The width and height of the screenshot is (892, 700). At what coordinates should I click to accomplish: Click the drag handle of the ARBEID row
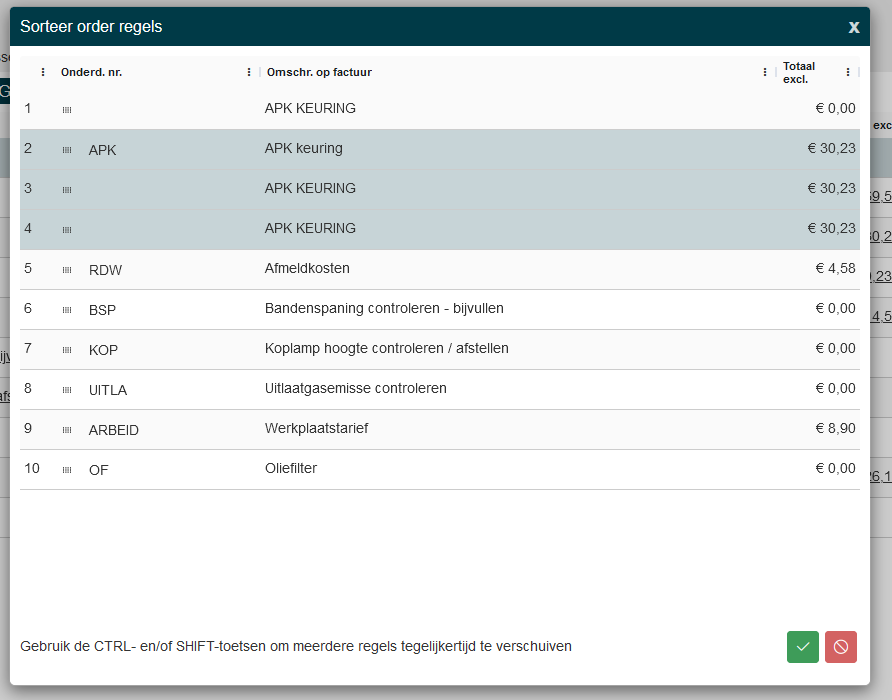[x=67, y=430]
